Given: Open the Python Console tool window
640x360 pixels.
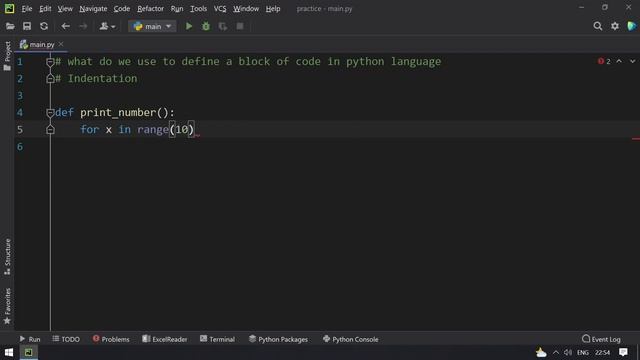Looking at the screenshot, I should coord(350,339).
